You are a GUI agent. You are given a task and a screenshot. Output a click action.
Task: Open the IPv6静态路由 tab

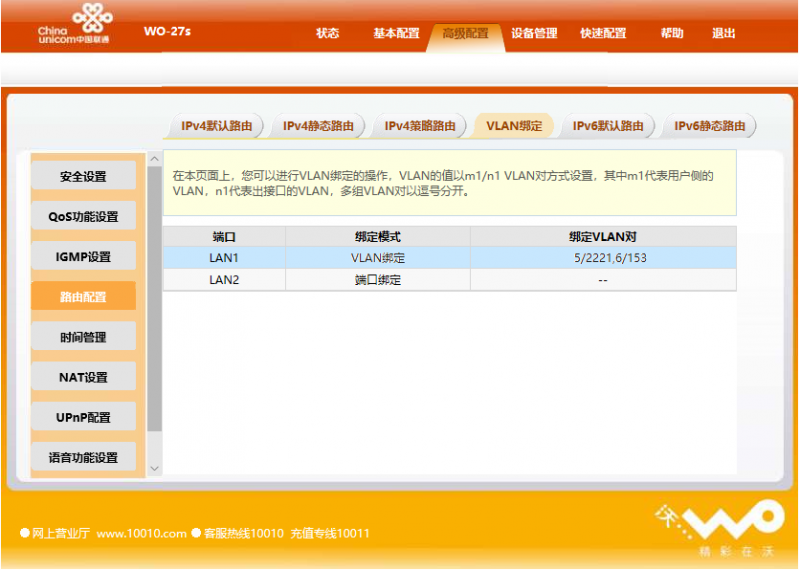(x=709, y=126)
